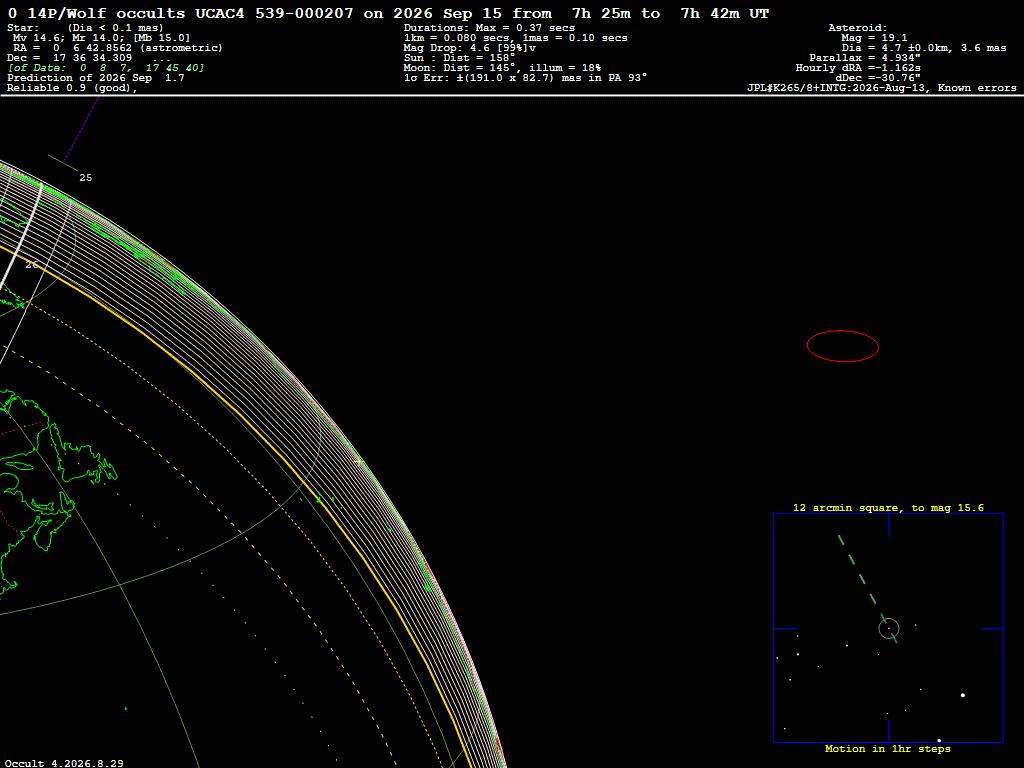1024x768 pixels.
Task: Click the target star circle in finder chart
Action: [x=889, y=628]
